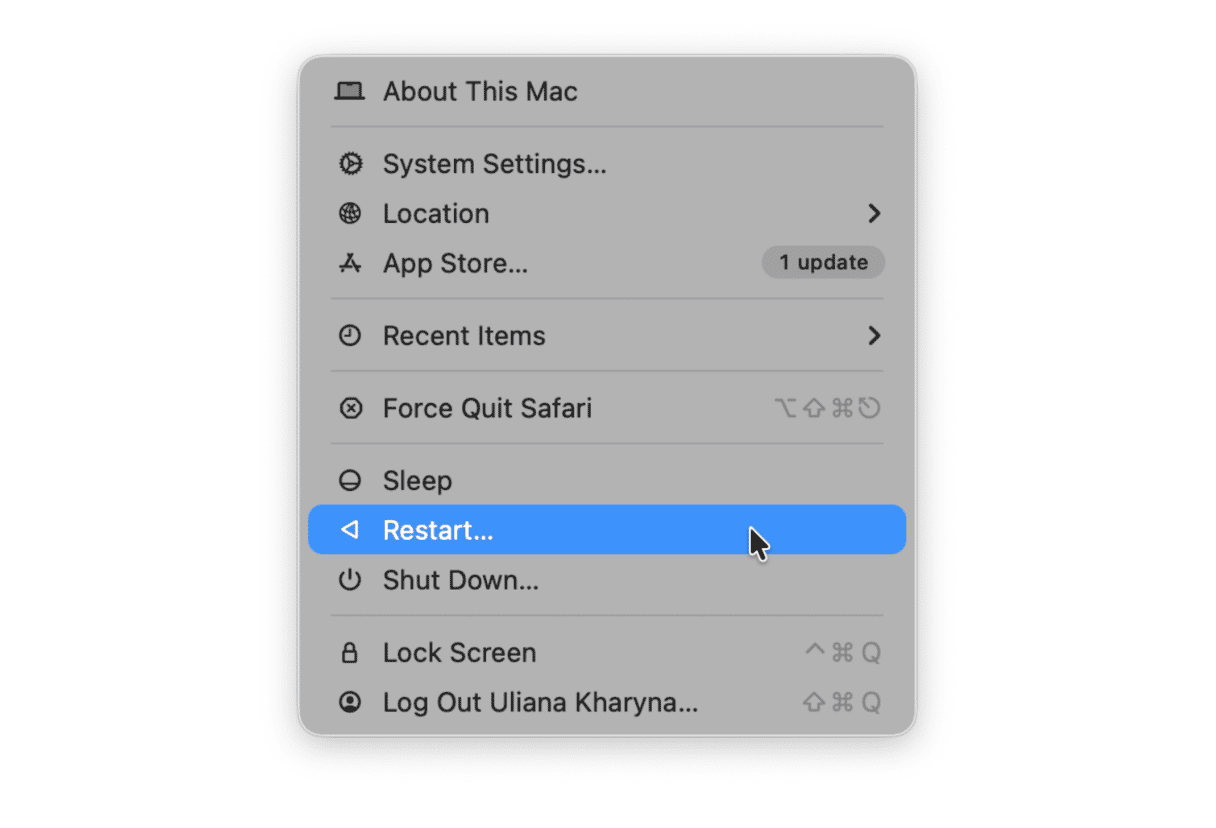This screenshot has width=1216, height=828.
Task: Click the power symbol beside Shut Down
Action: pos(350,580)
